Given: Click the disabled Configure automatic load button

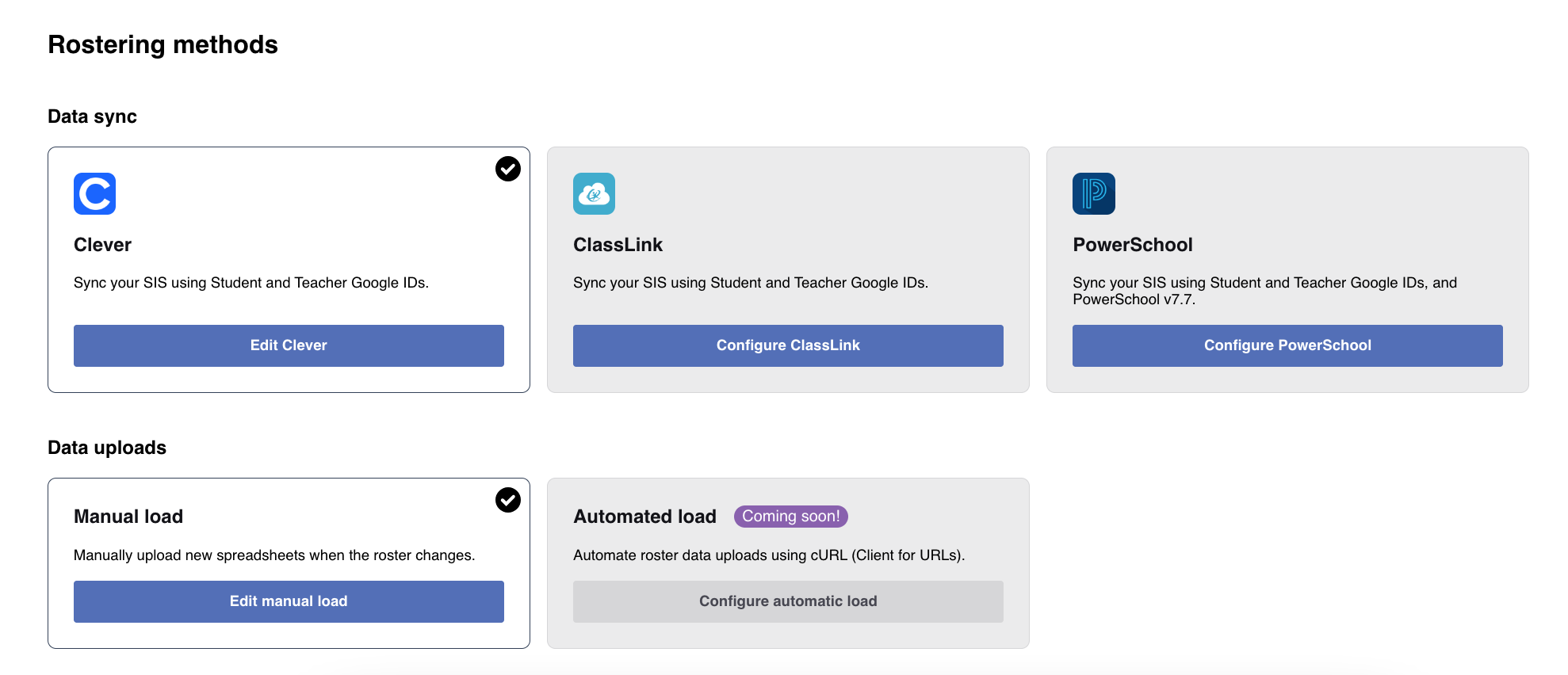Looking at the screenshot, I should [787, 601].
